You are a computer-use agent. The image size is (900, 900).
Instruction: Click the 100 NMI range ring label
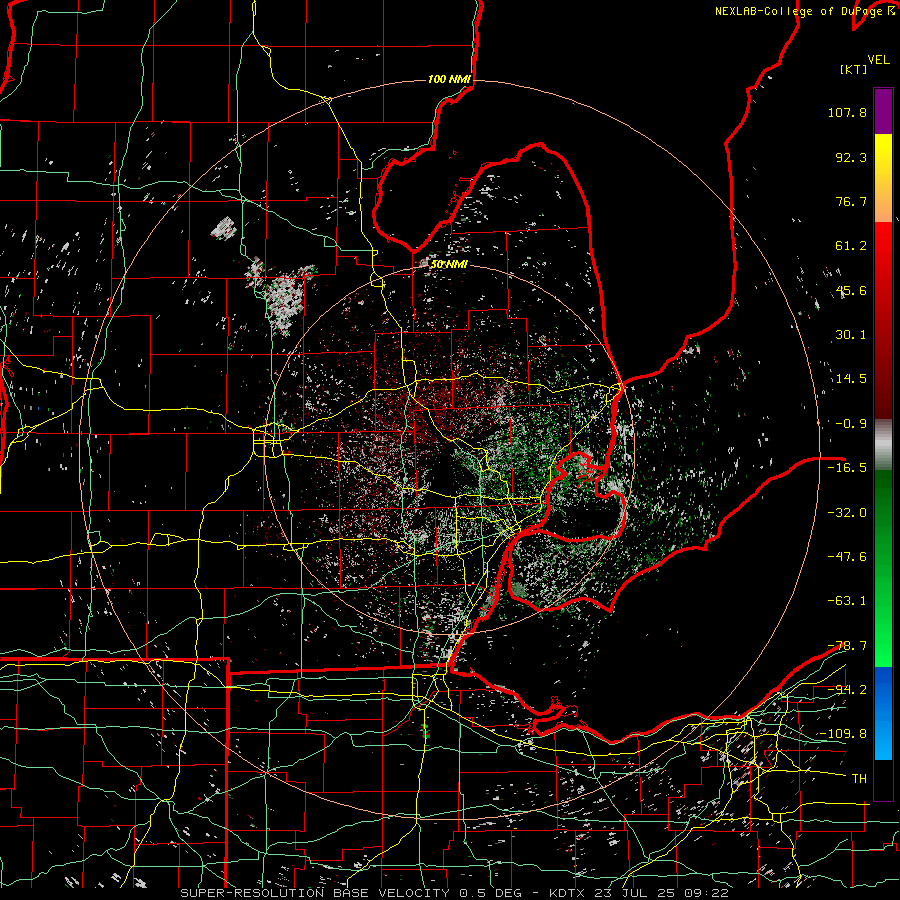(x=449, y=79)
